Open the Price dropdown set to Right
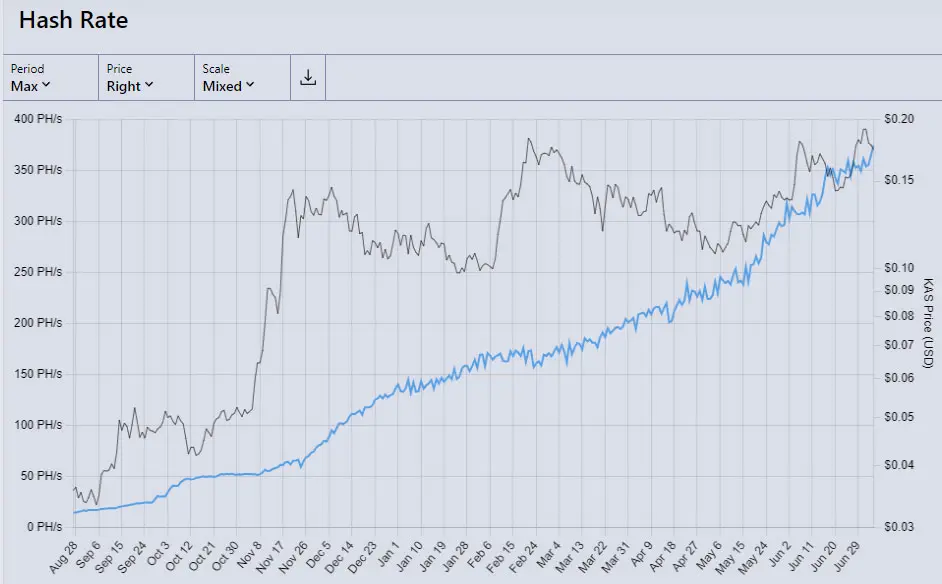 (147, 78)
